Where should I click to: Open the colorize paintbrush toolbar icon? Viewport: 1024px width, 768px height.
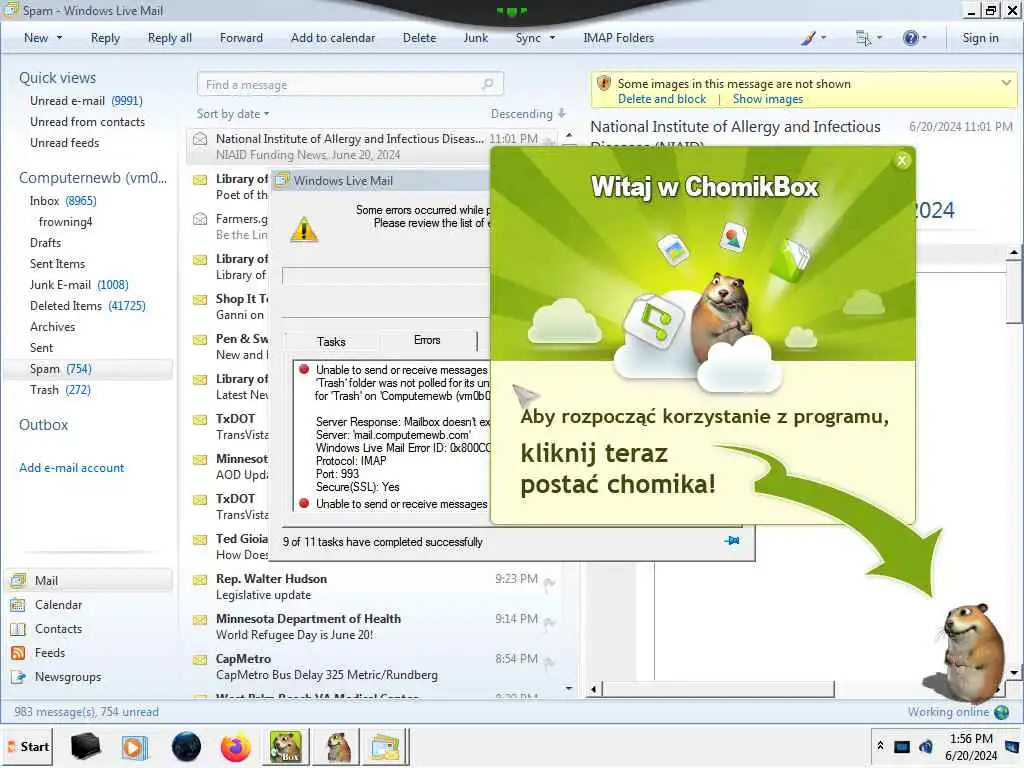click(808, 38)
